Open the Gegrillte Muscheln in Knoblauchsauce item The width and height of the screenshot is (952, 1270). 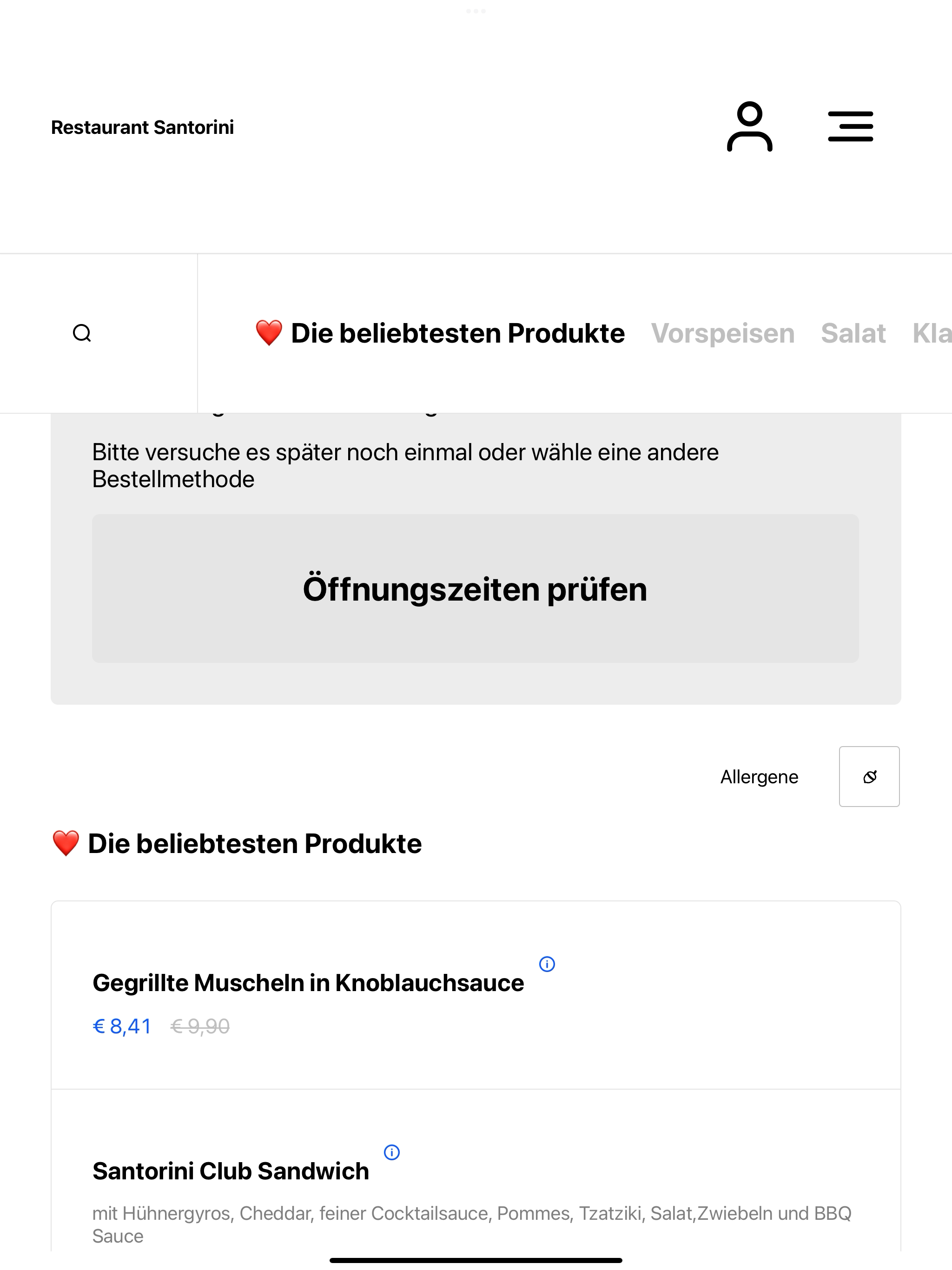click(x=476, y=995)
